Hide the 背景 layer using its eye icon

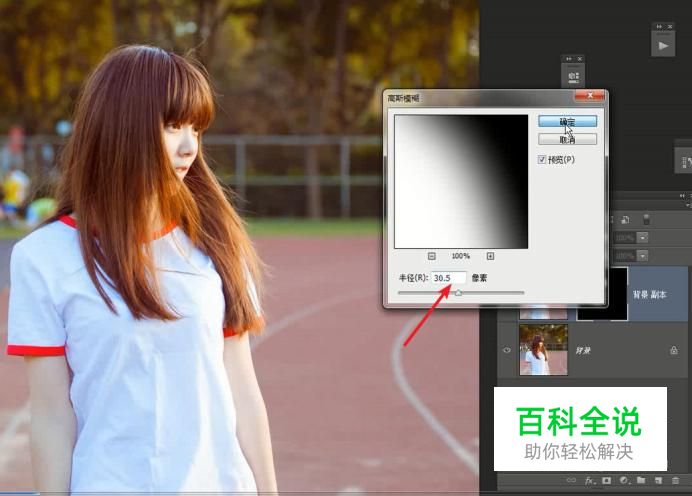[x=507, y=350]
